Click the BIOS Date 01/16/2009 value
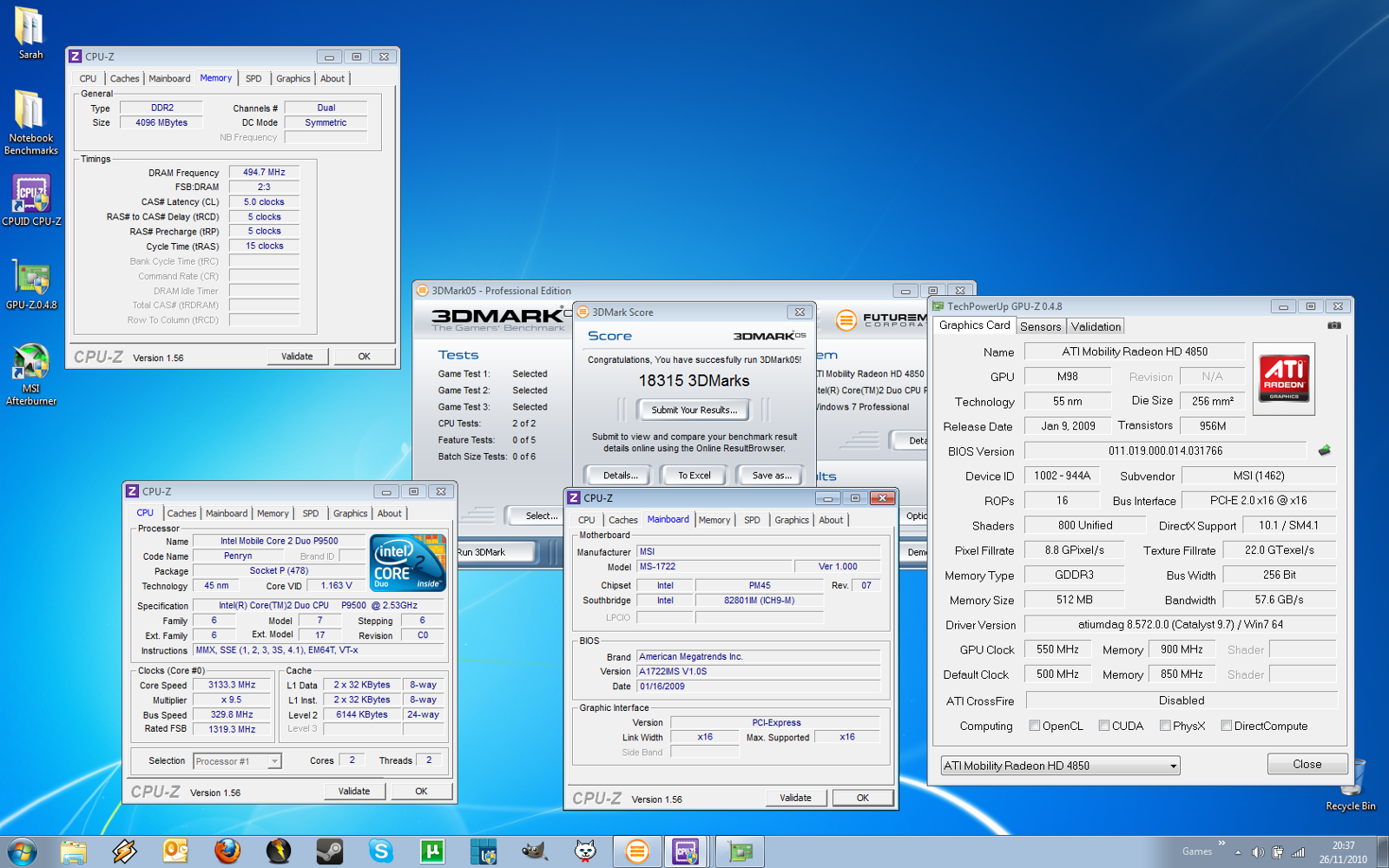Image resolution: width=1389 pixels, height=868 pixels. tap(758, 686)
